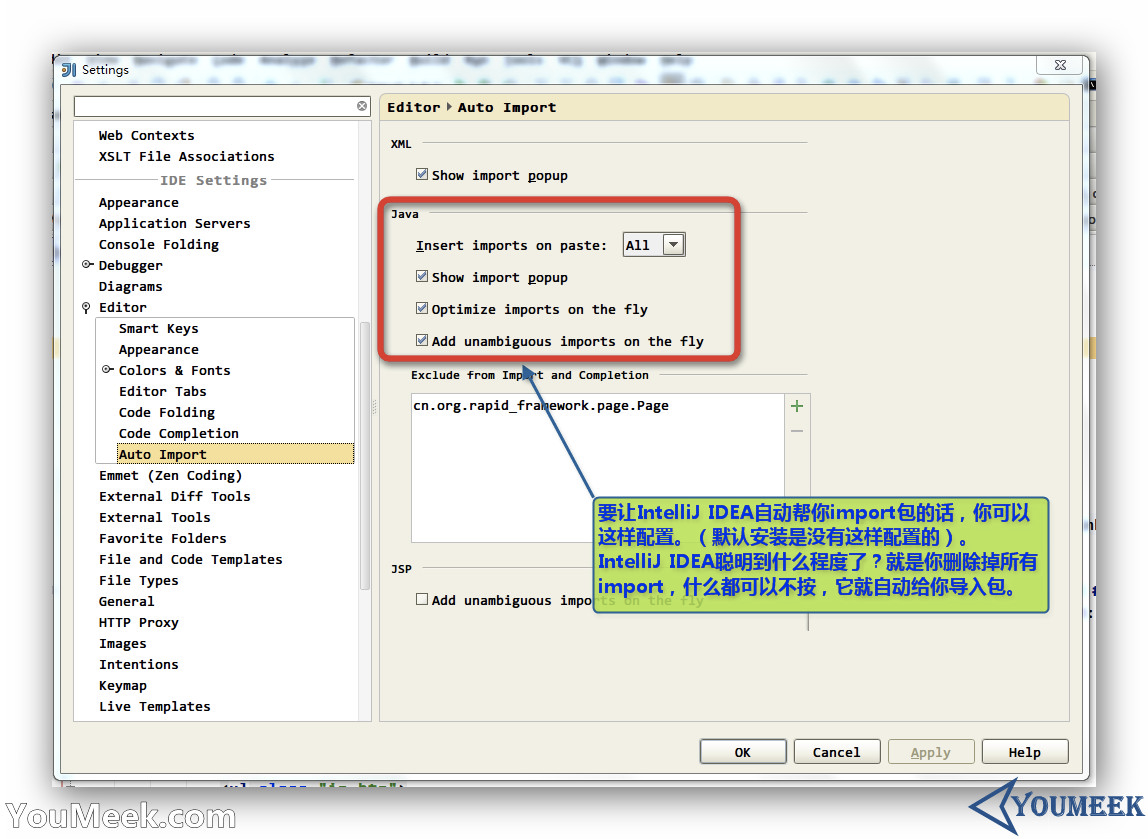This screenshot has height=839, width=1148.
Task: Open Console Folding settings
Action: pyautogui.click(x=159, y=245)
